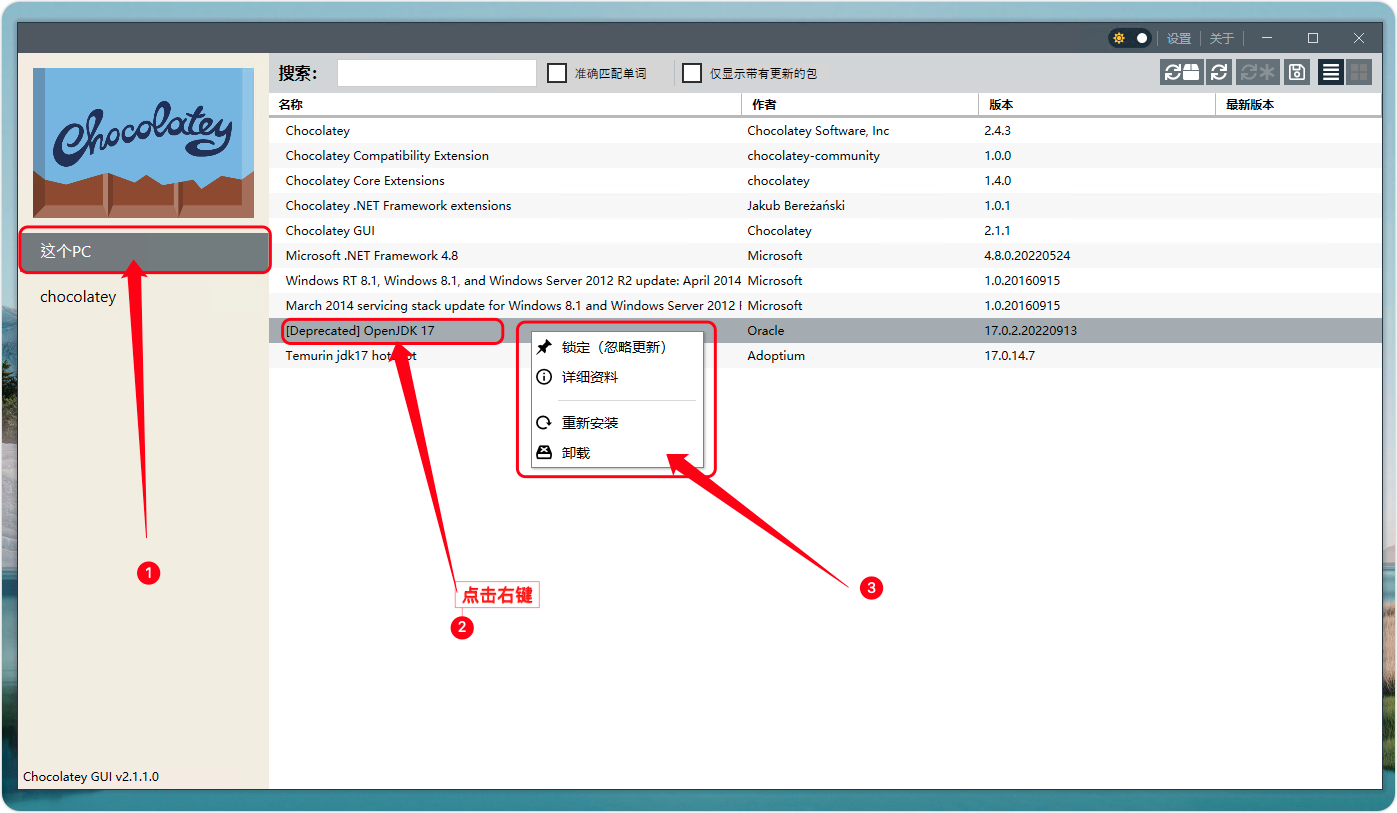
Task: Select Chocolatey .NET Framework extensions row
Action: point(825,205)
